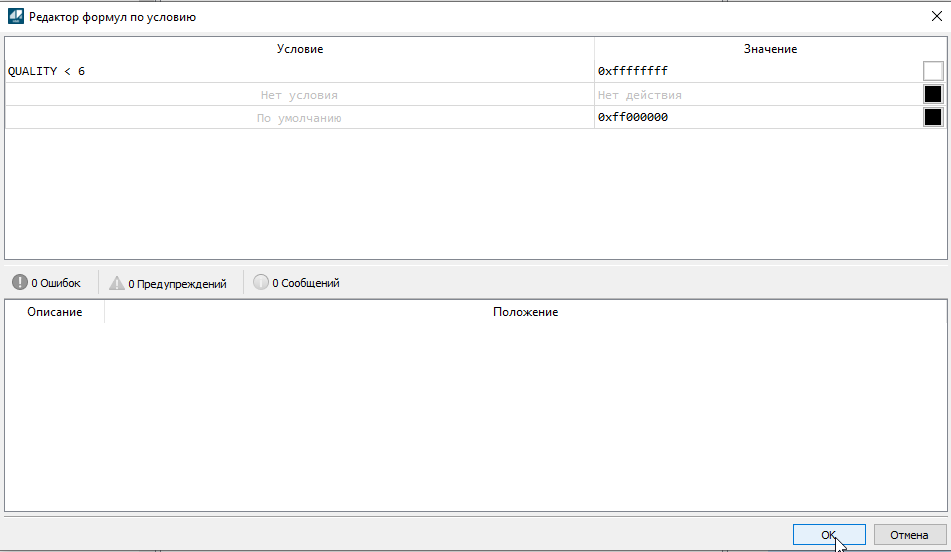Image resolution: width=951 pixels, height=552 pixels.
Task: Confirm with the OK button
Action: click(828, 535)
